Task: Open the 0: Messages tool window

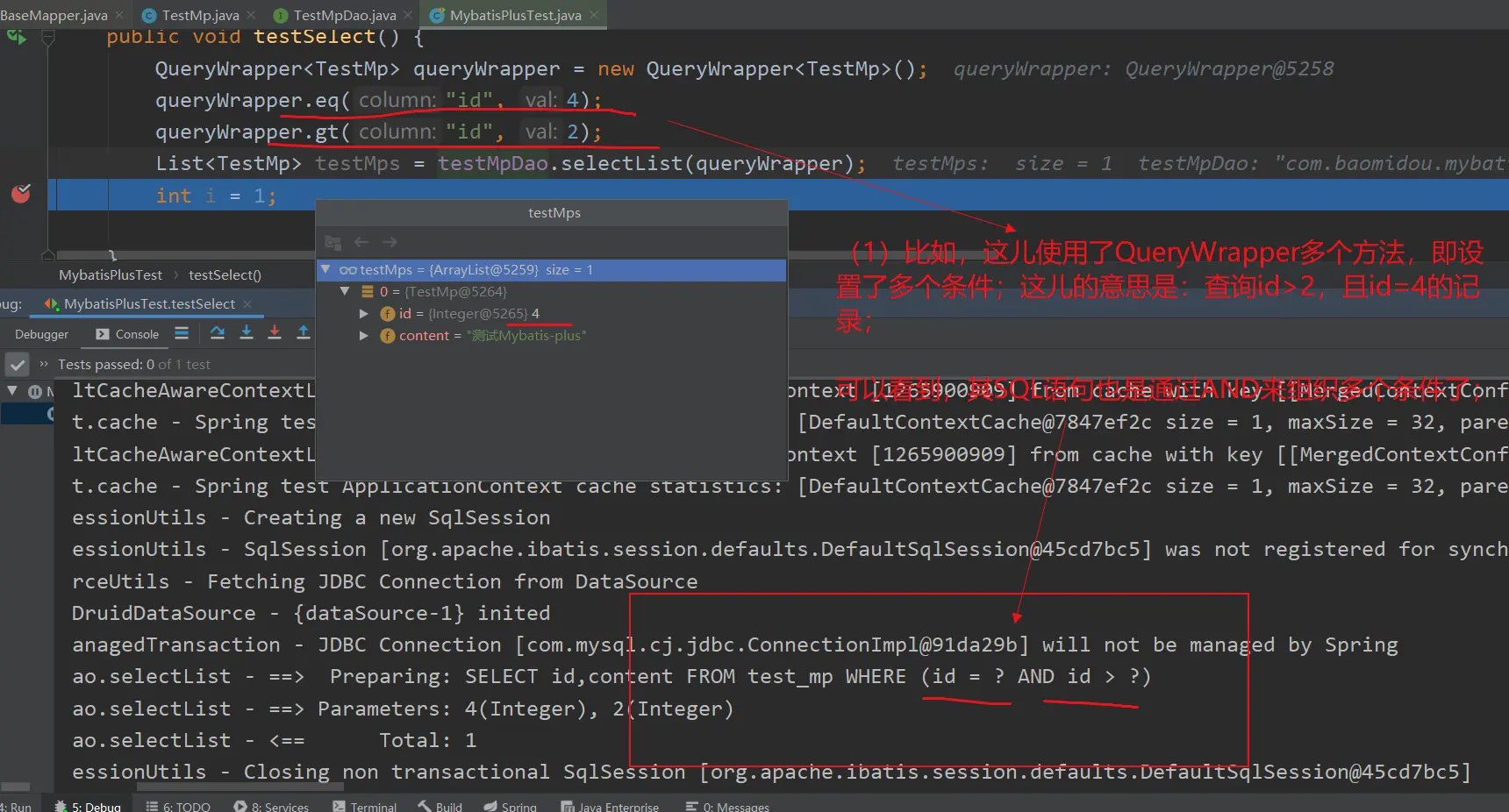Action: (x=727, y=806)
